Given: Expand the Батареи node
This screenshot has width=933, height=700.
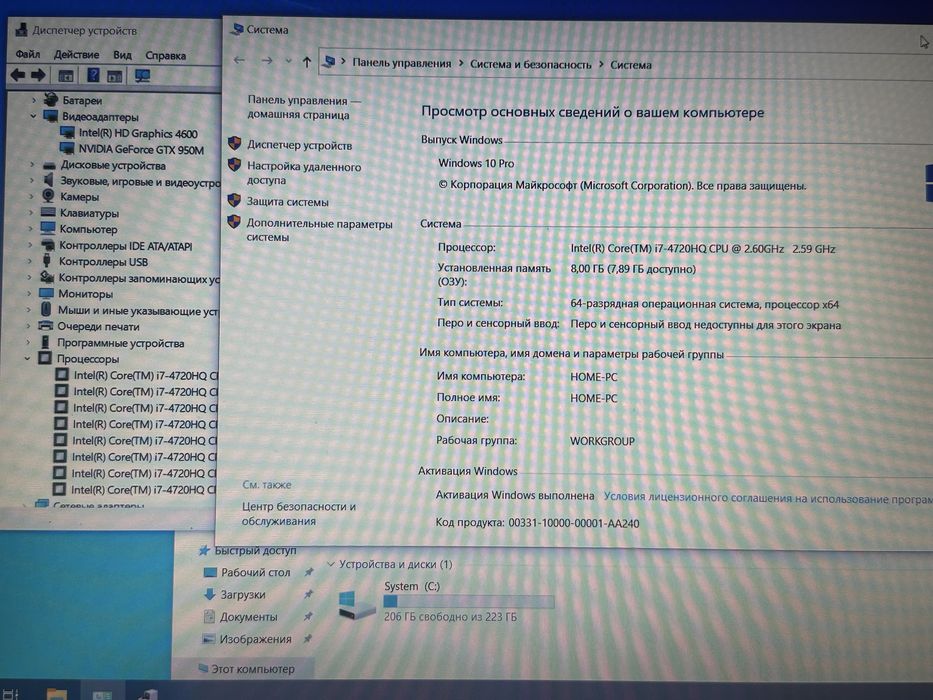Looking at the screenshot, I should 34,100.
